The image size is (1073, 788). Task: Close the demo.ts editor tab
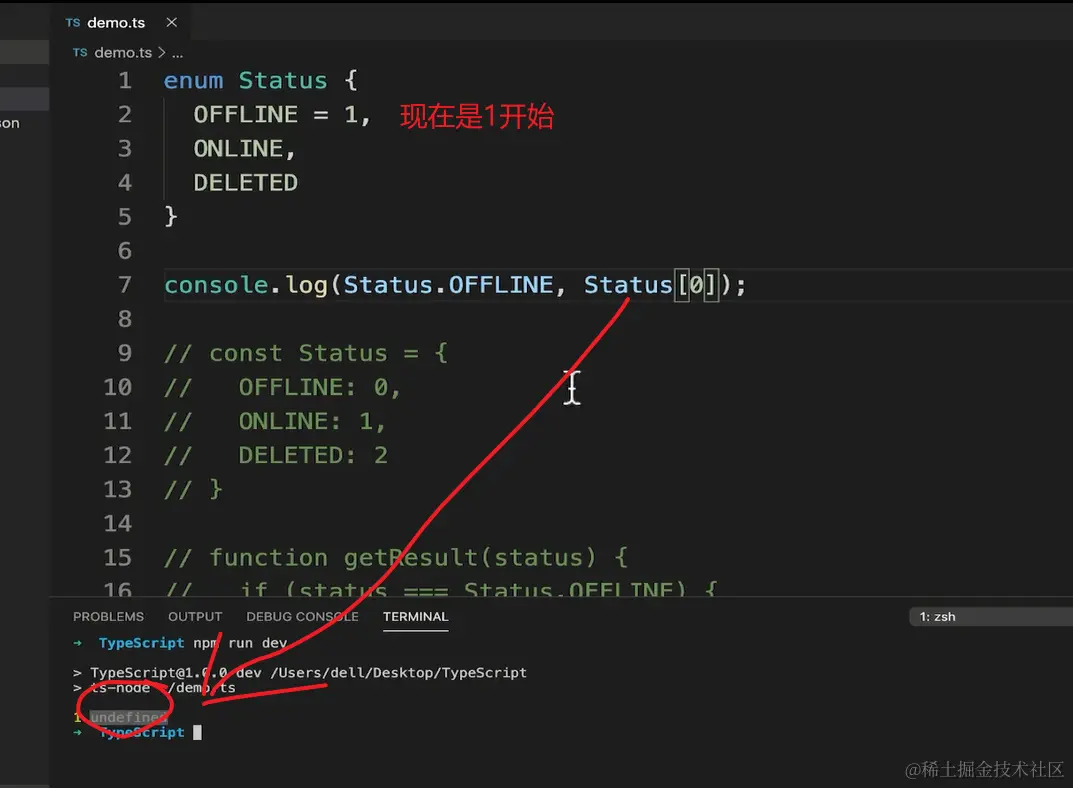[172, 23]
